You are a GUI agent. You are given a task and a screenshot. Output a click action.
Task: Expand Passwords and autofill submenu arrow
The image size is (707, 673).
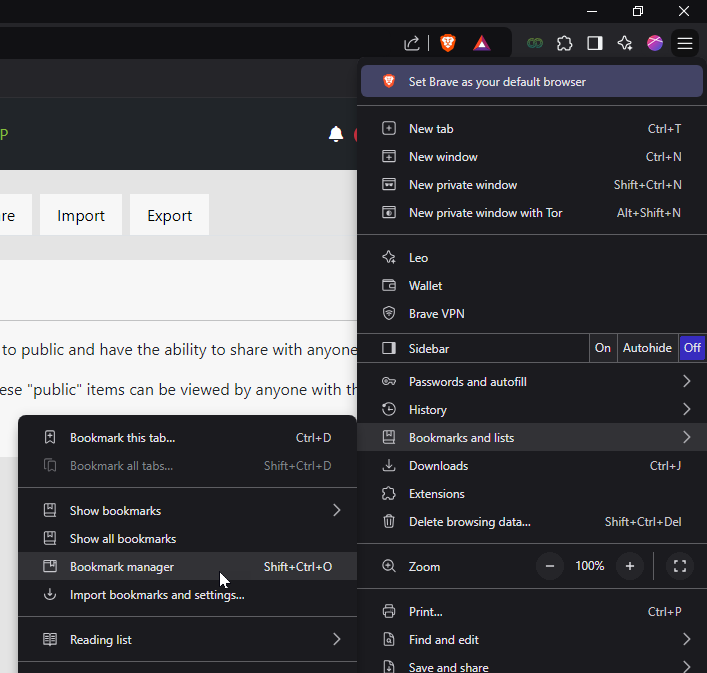[686, 382]
